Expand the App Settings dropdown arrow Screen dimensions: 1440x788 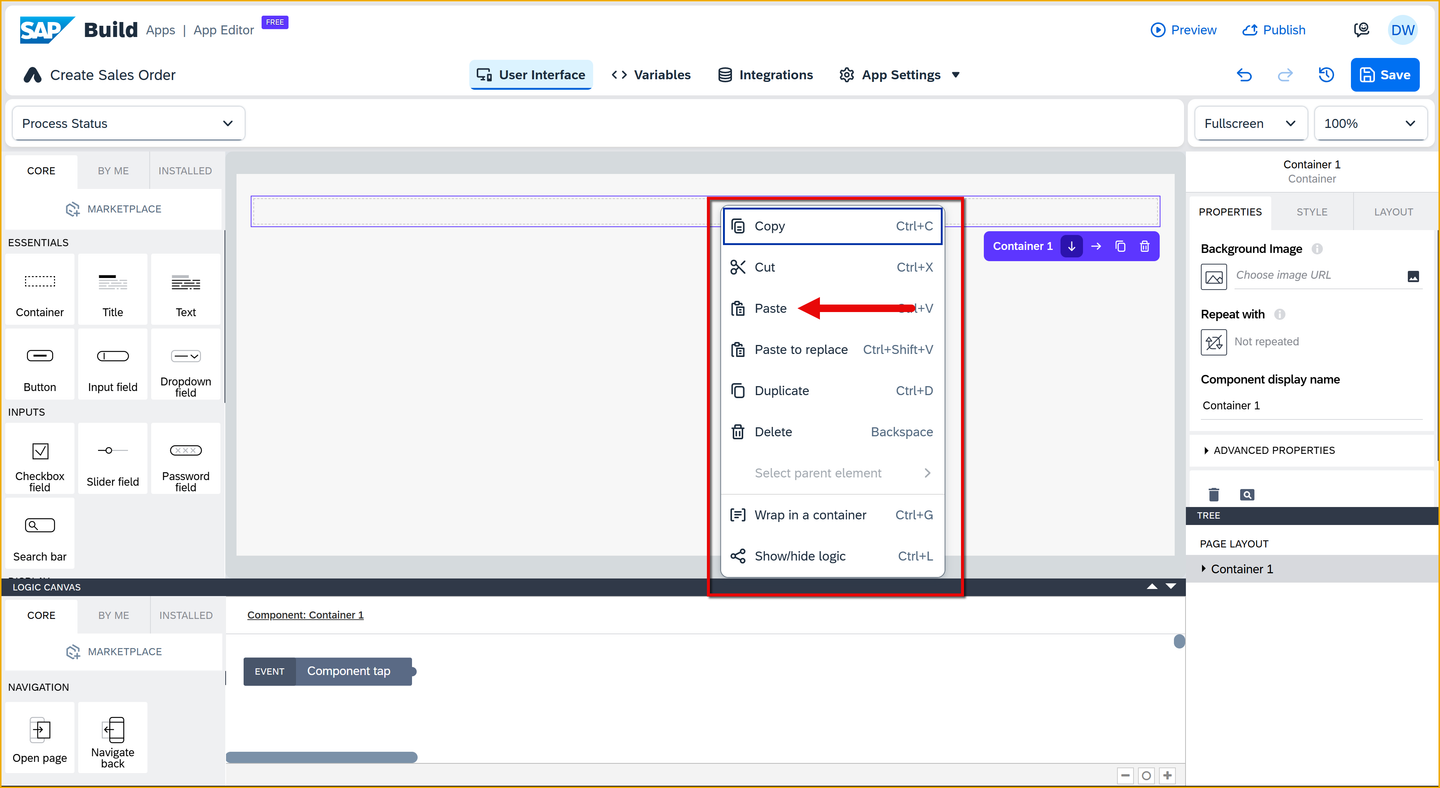(956, 75)
